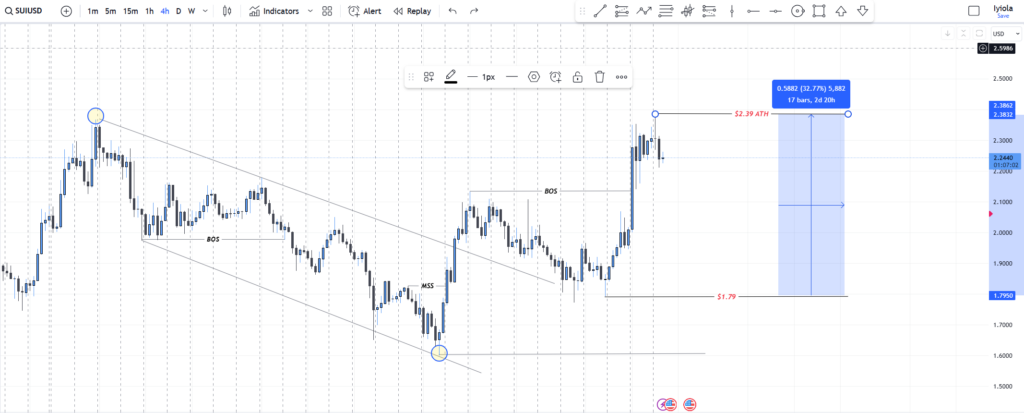Click the plus button beside 2.5986
This screenshot has height=413, width=1024.
pos(983,48)
